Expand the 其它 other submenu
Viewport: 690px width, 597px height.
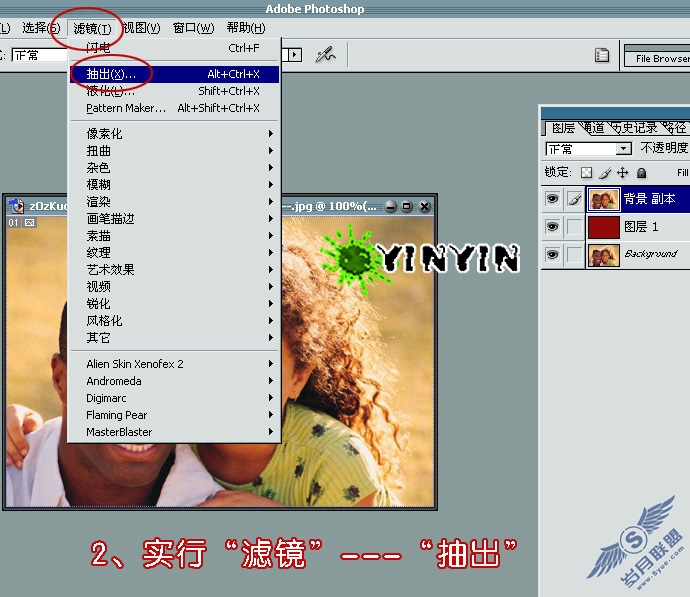click(174, 338)
